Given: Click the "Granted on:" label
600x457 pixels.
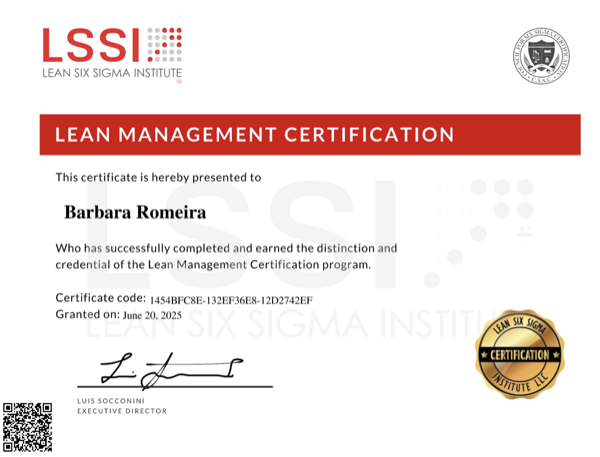Looking at the screenshot, I should click(x=88, y=314).
